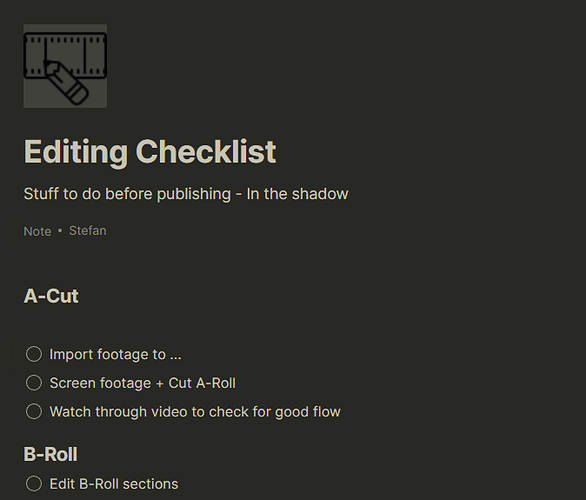This screenshot has height=500, width=586.
Task: Tick the Screen footage + Cut A-Roll checkbox
Action: tap(34, 383)
